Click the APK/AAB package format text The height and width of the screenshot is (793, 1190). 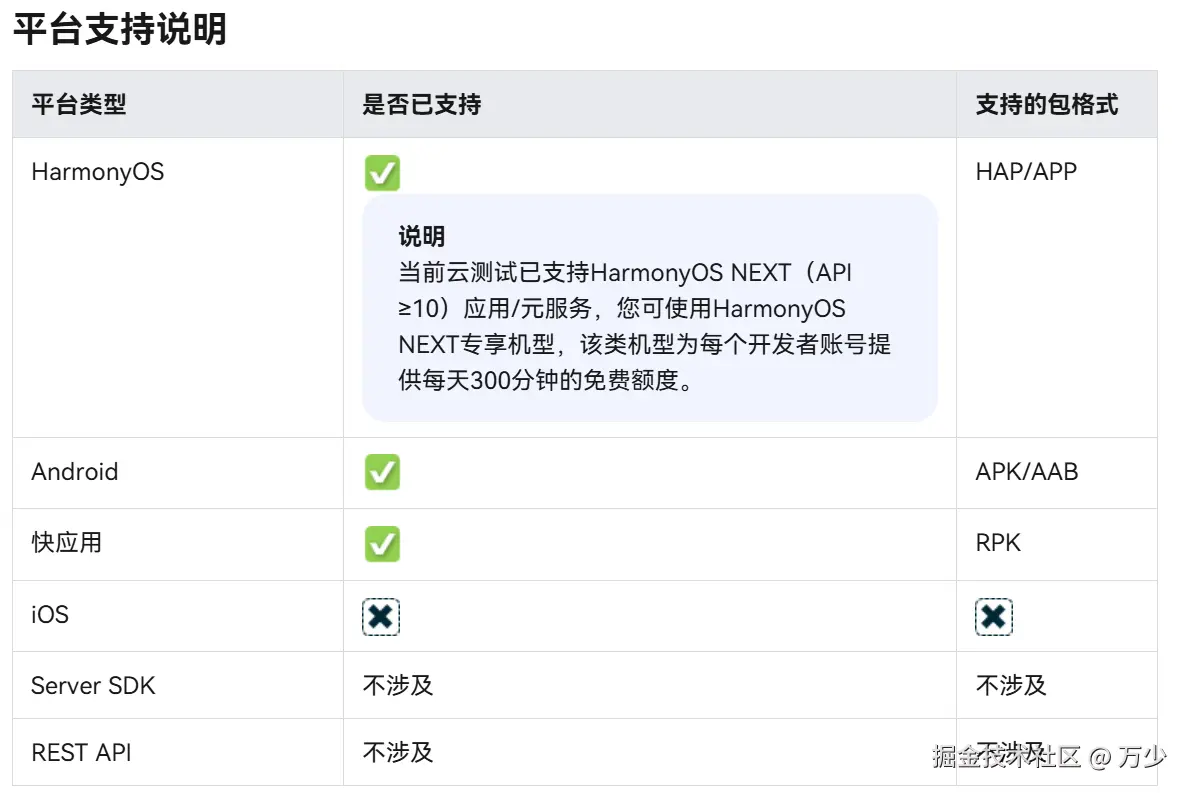click(x=1027, y=472)
